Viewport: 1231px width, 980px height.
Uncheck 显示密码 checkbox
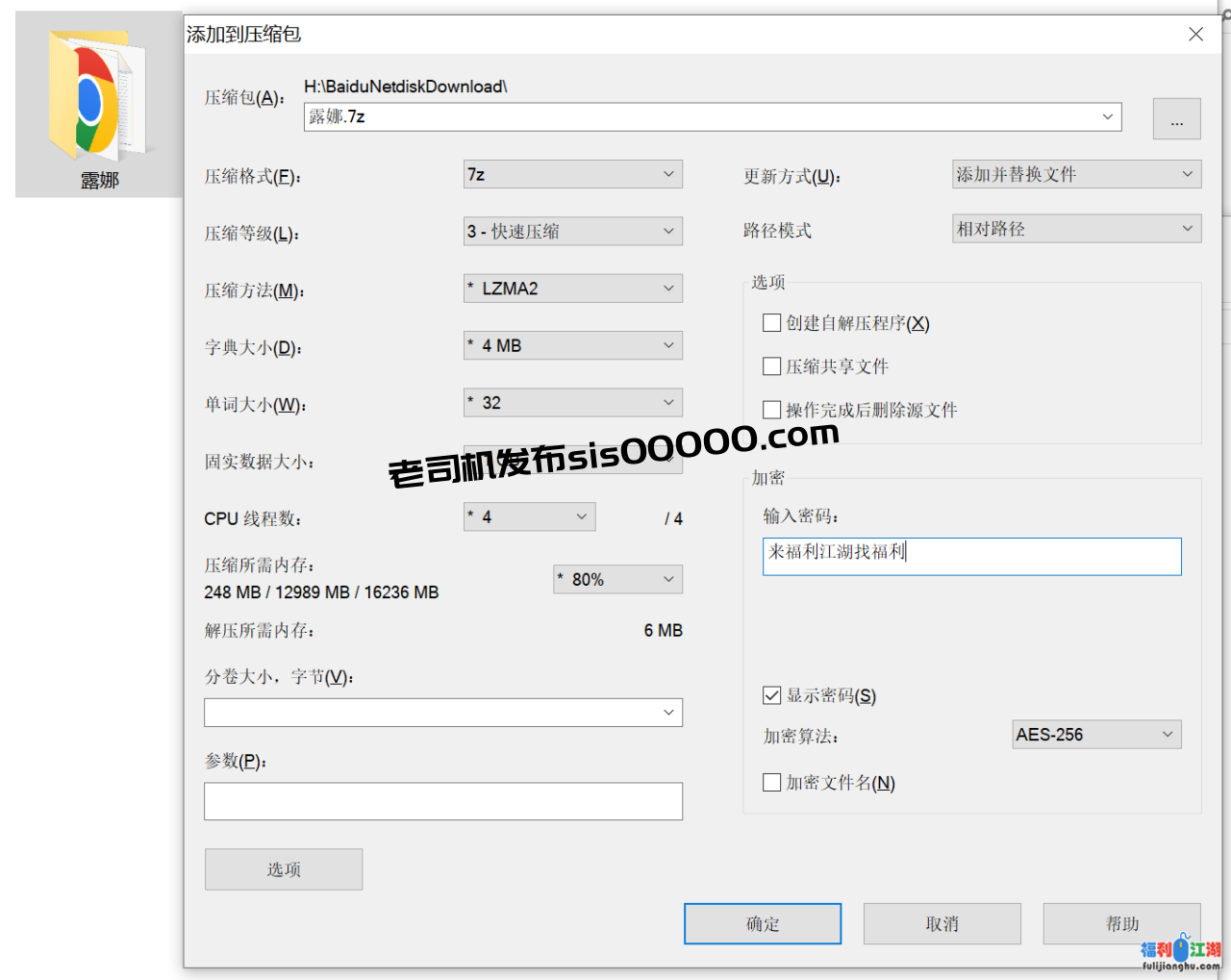coord(771,695)
